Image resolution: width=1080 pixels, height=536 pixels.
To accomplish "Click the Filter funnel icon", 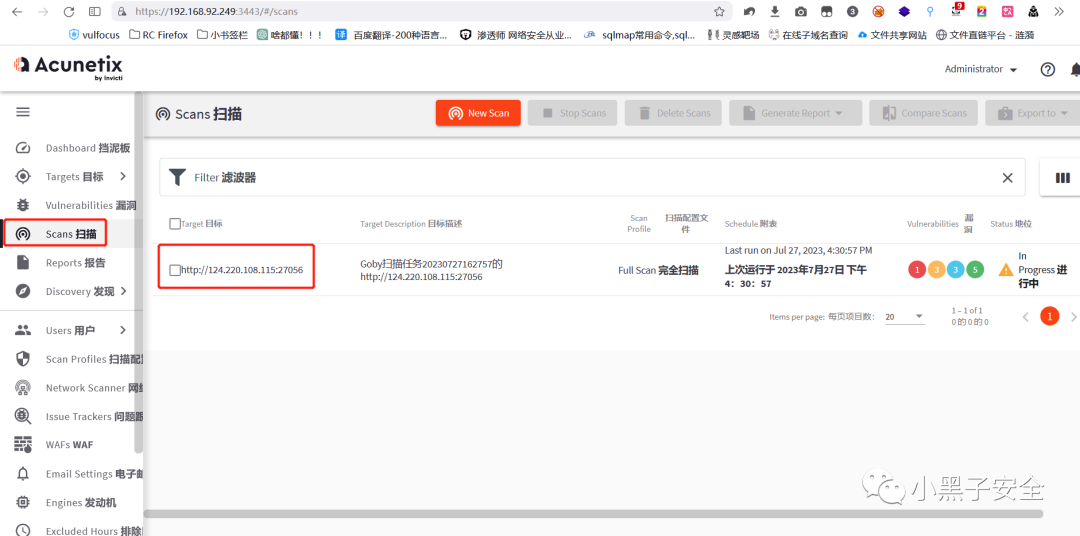I will pos(178,178).
